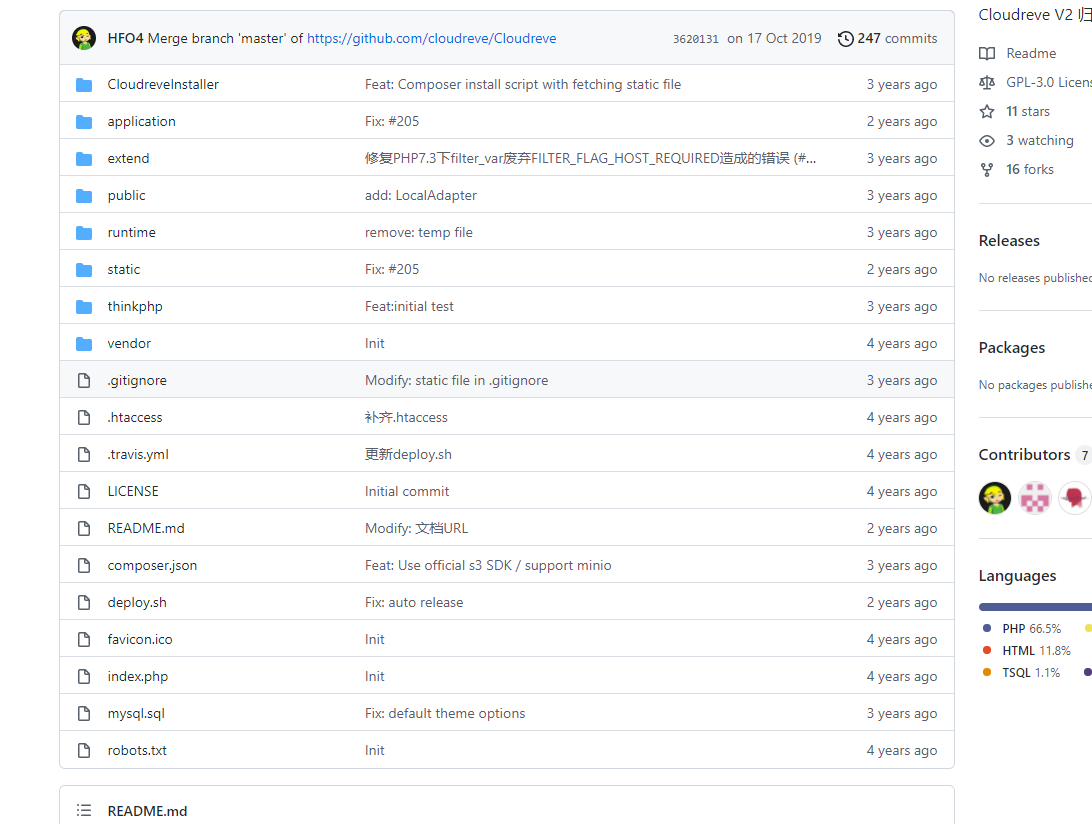
Task: Open commit history via the clock icon
Action: click(x=843, y=38)
